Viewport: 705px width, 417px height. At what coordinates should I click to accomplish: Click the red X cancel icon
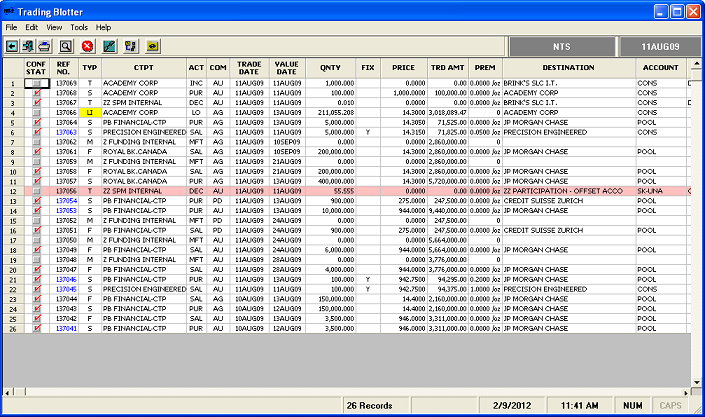[x=87, y=46]
